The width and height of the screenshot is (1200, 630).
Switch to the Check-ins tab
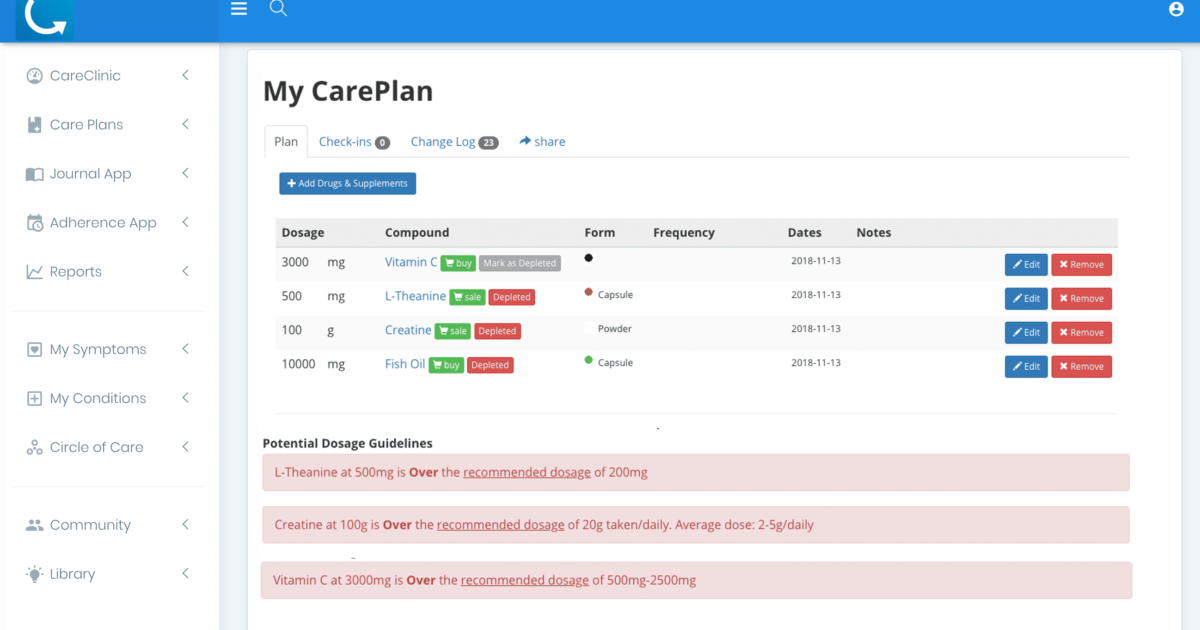(x=354, y=142)
